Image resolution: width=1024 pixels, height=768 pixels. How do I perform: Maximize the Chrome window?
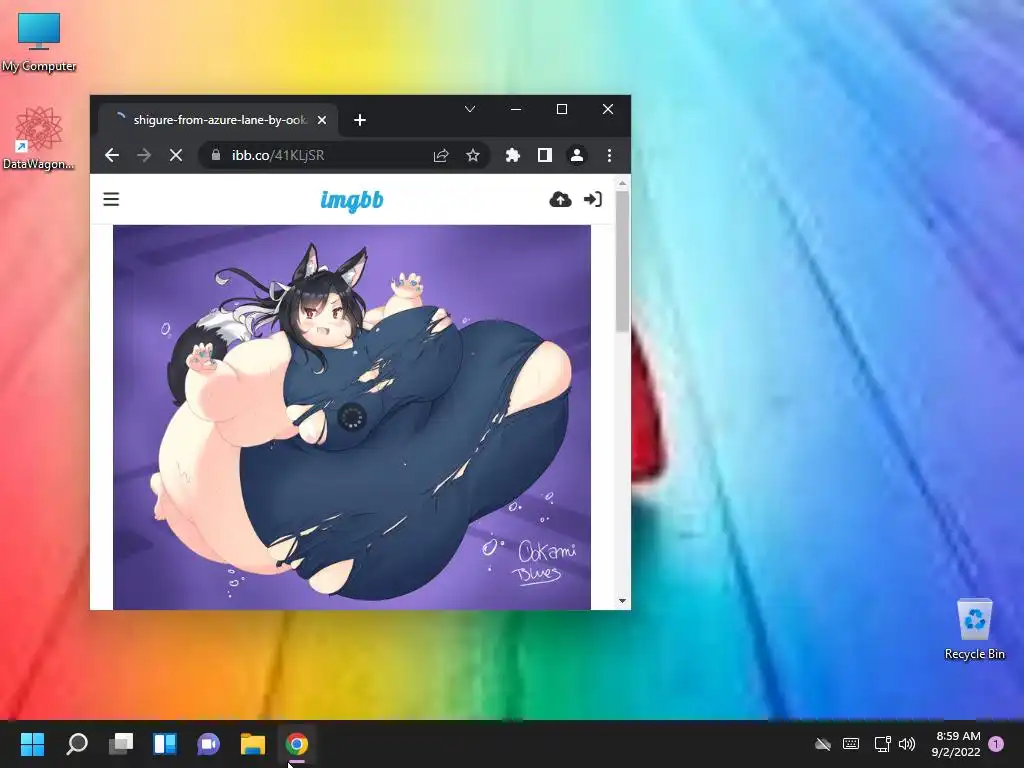coord(562,109)
